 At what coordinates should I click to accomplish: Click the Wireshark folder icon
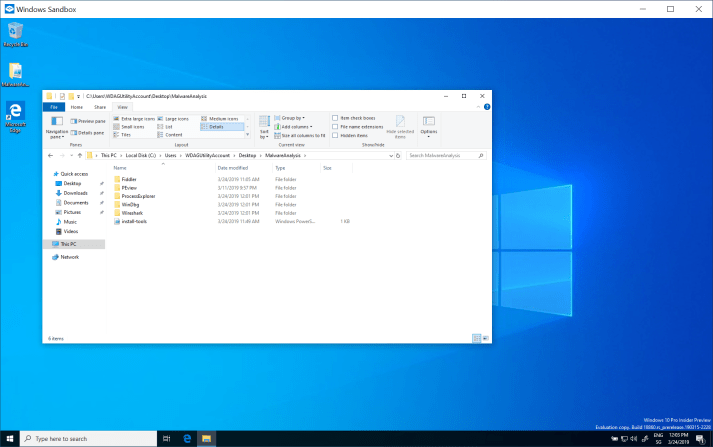point(116,212)
